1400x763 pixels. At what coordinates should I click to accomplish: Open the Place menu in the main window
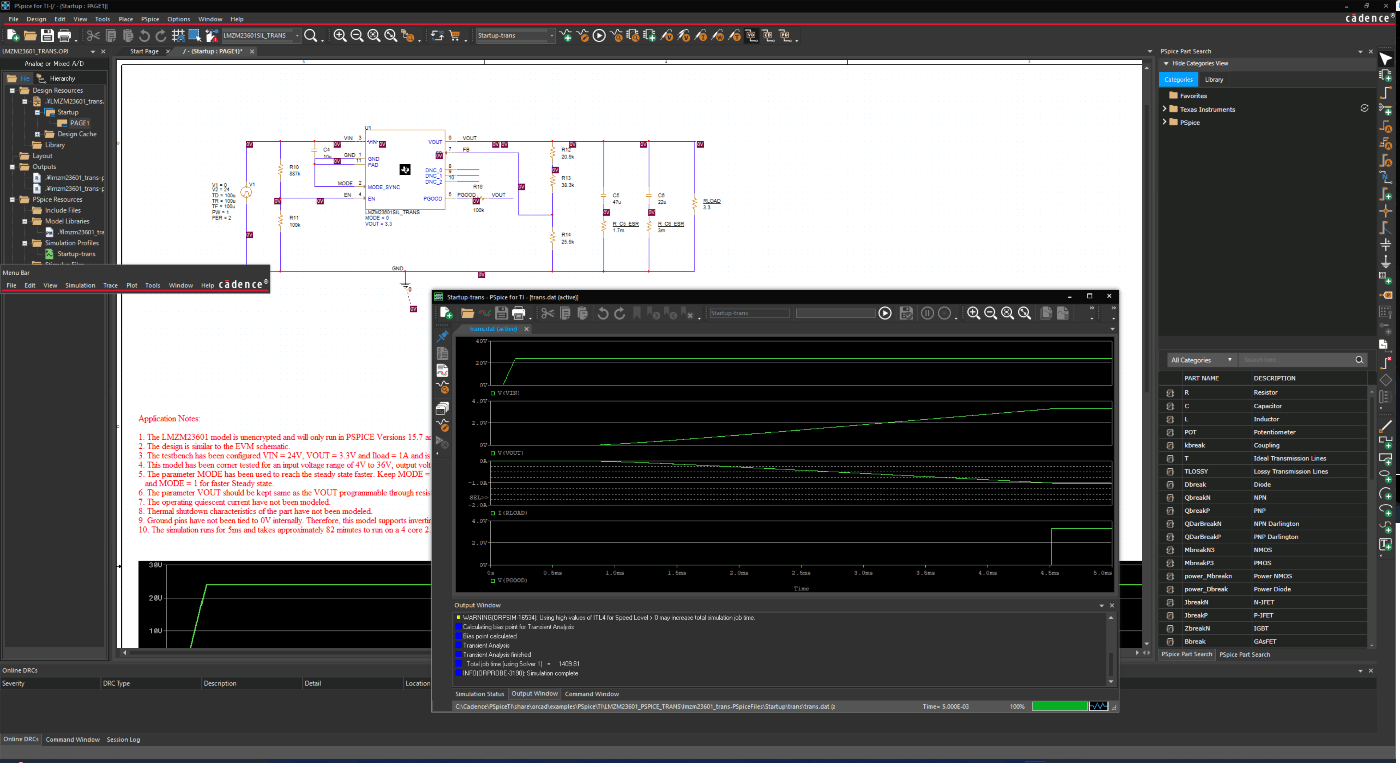(x=126, y=19)
